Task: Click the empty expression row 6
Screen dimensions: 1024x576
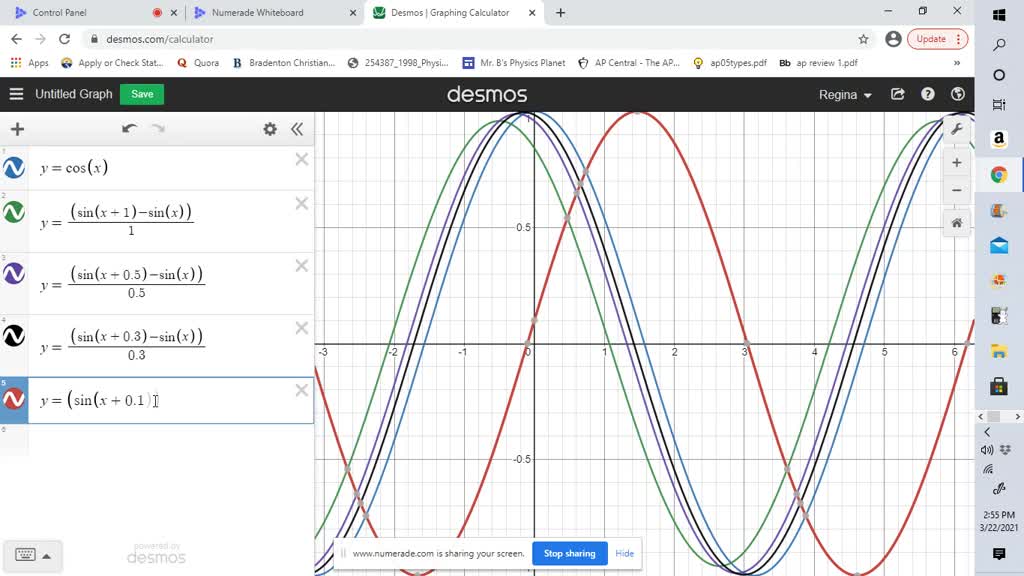Action: [157, 440]
